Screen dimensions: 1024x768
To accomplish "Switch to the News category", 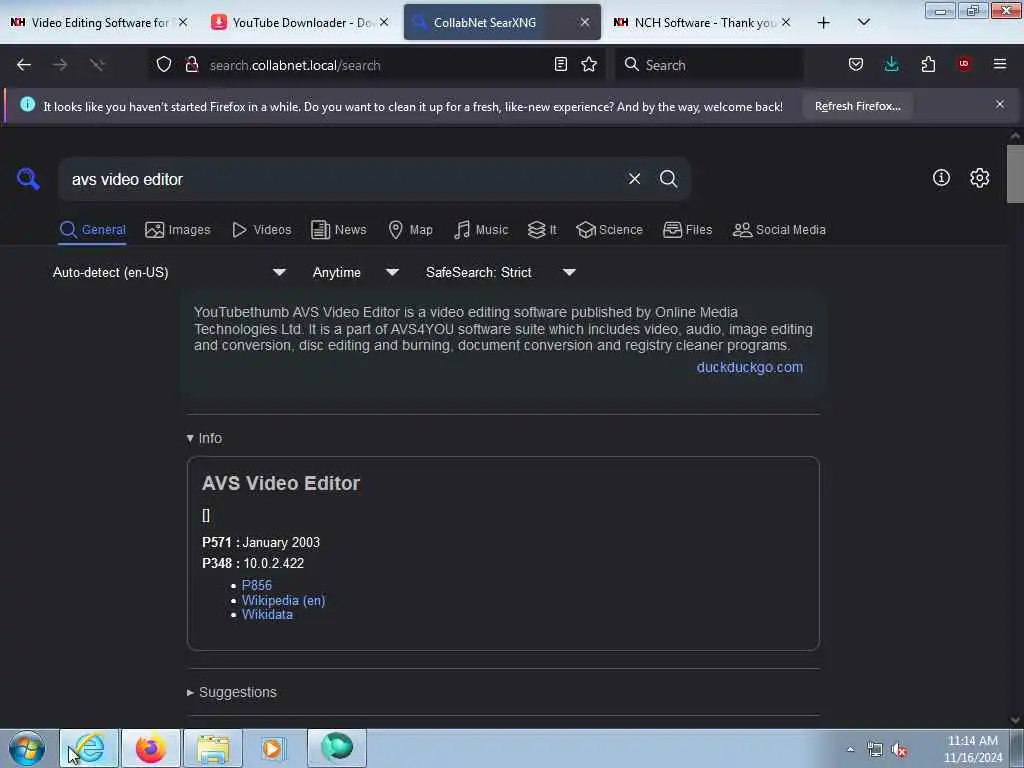I will [339, 230].
